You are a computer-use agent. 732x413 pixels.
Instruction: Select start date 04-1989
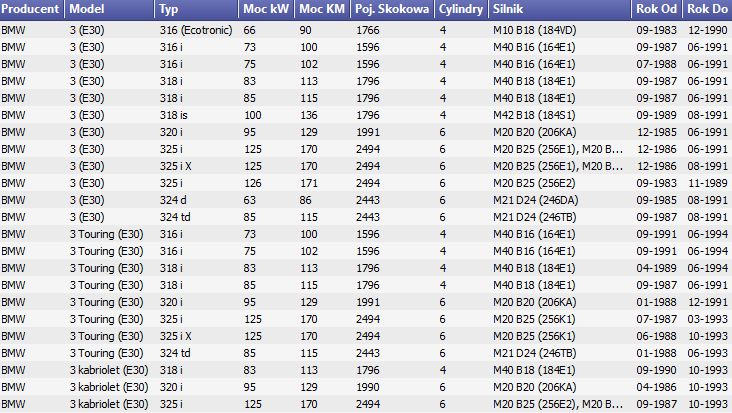point(656,268)
